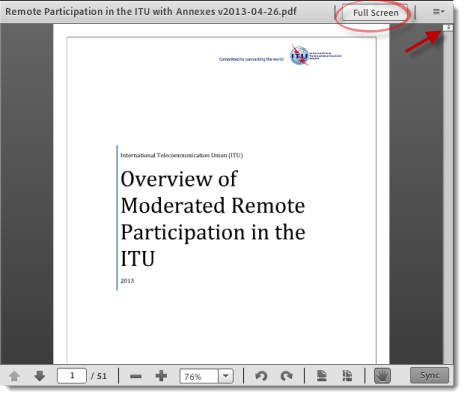
Task: Toggle the hand pan tool
Action: 382,376
